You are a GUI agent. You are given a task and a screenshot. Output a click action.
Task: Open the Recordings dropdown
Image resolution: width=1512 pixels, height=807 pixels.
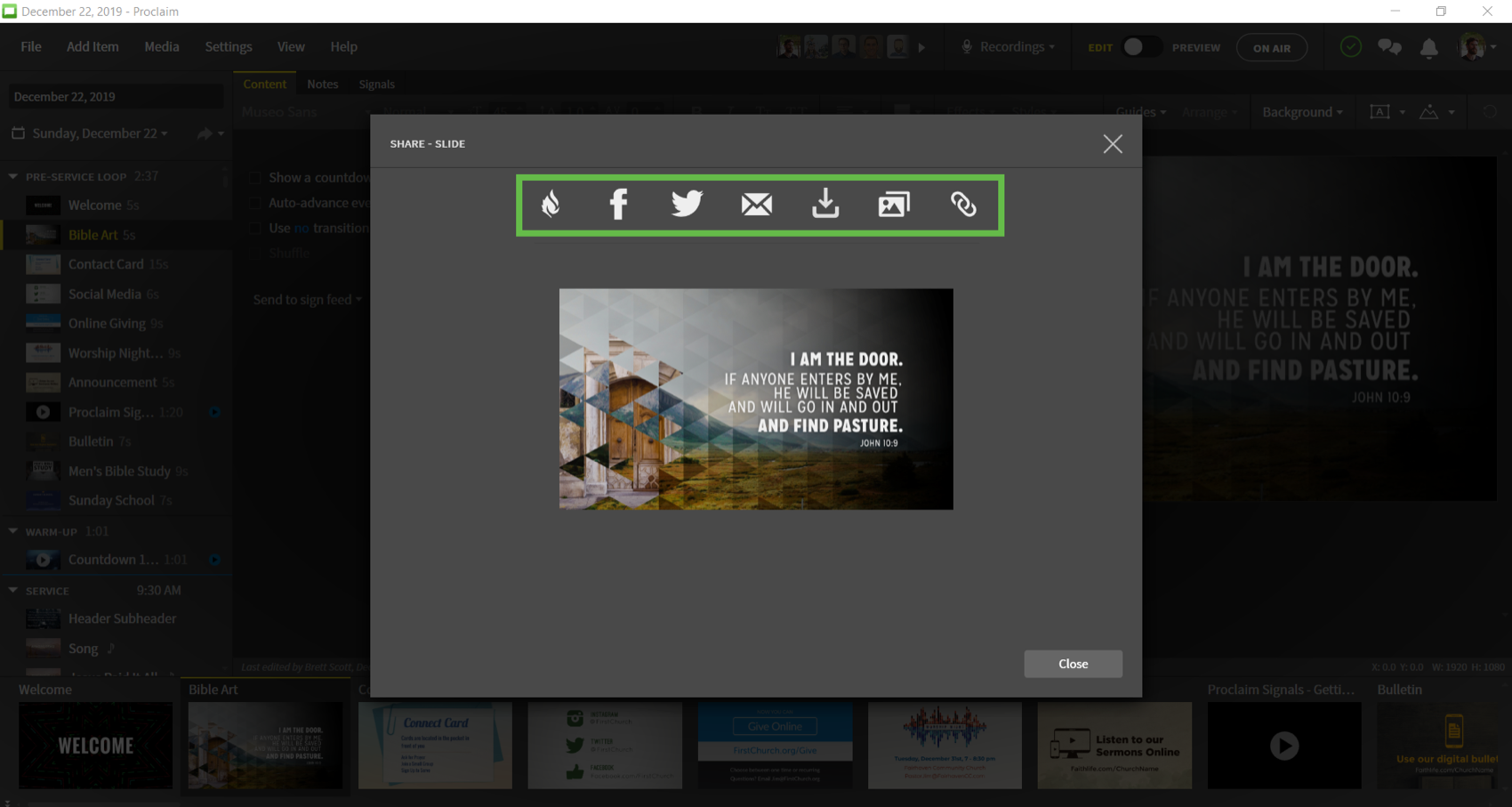pos(1009,46)
